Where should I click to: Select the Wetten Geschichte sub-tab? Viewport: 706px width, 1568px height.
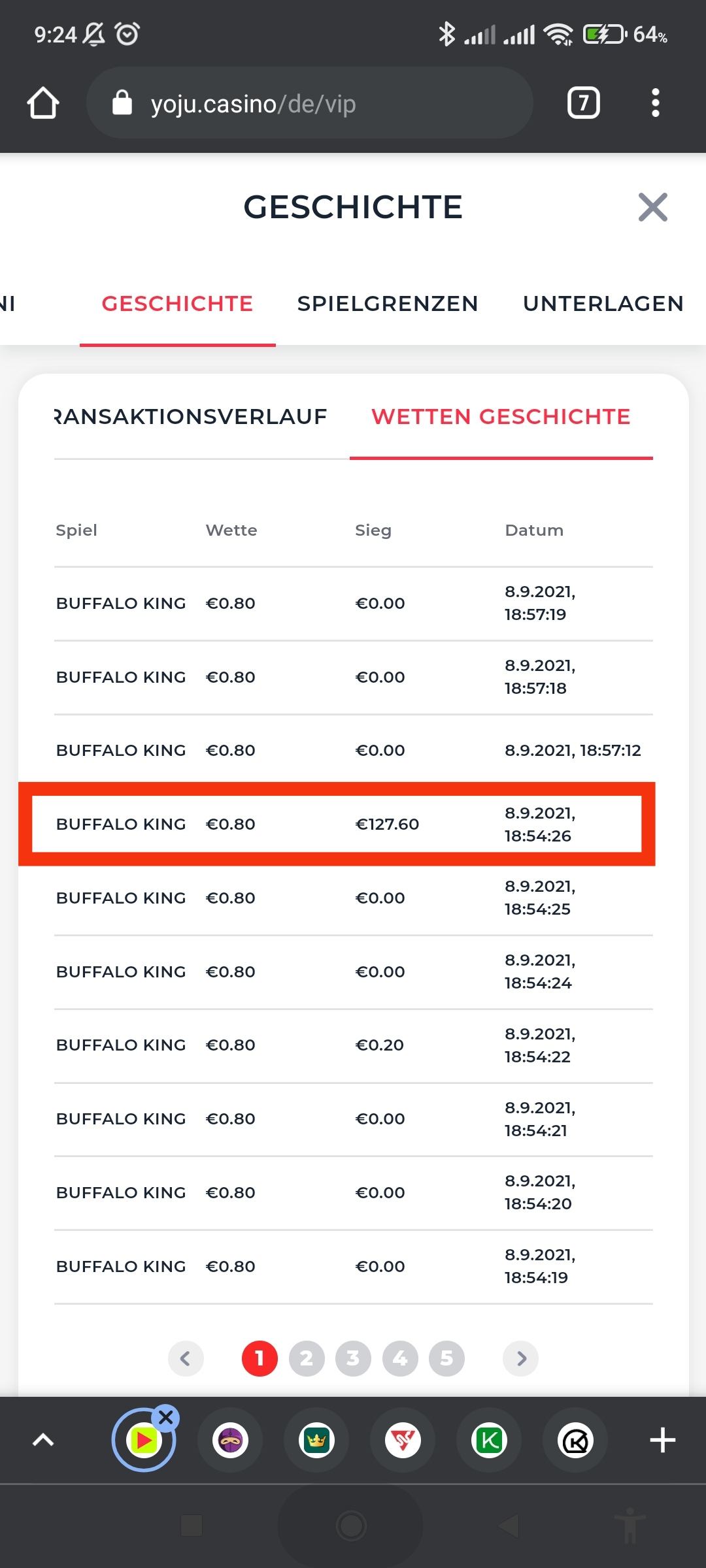(501, 417)
